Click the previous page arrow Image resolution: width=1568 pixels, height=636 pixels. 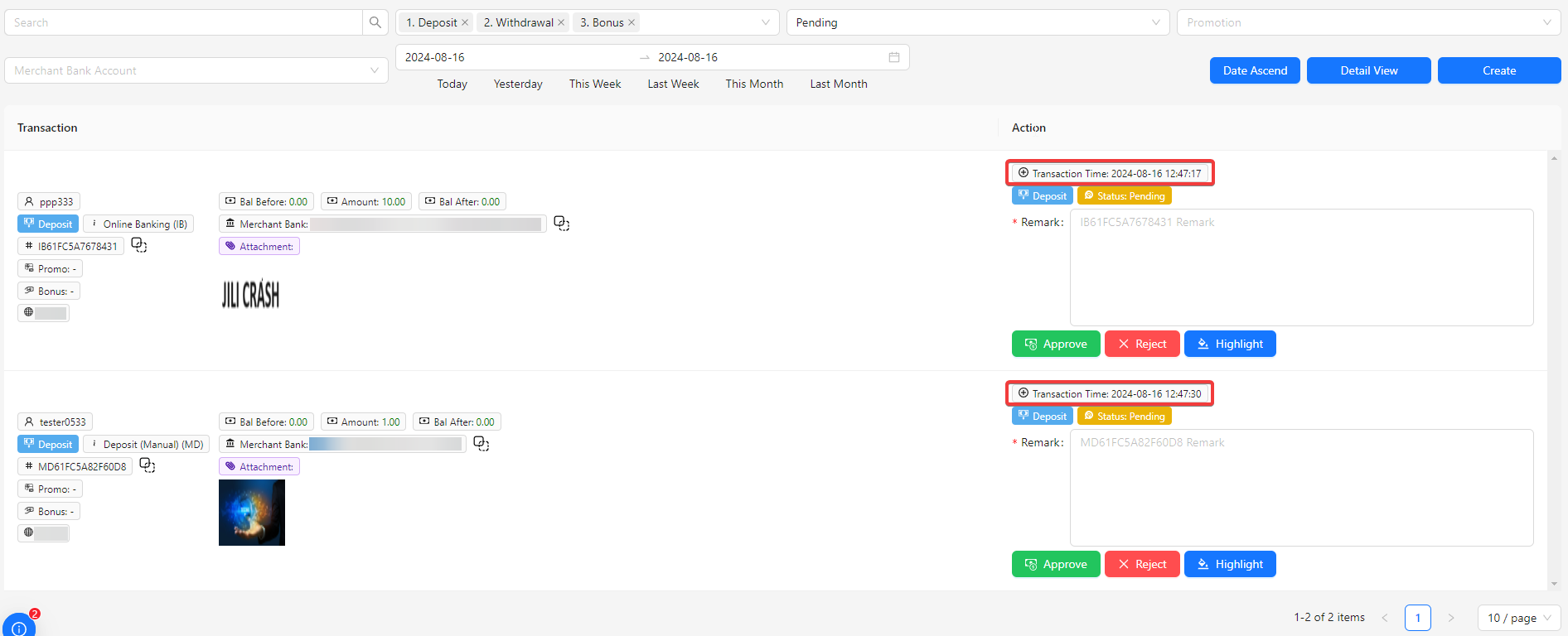pyautogui.click(x=1385, y=617)
